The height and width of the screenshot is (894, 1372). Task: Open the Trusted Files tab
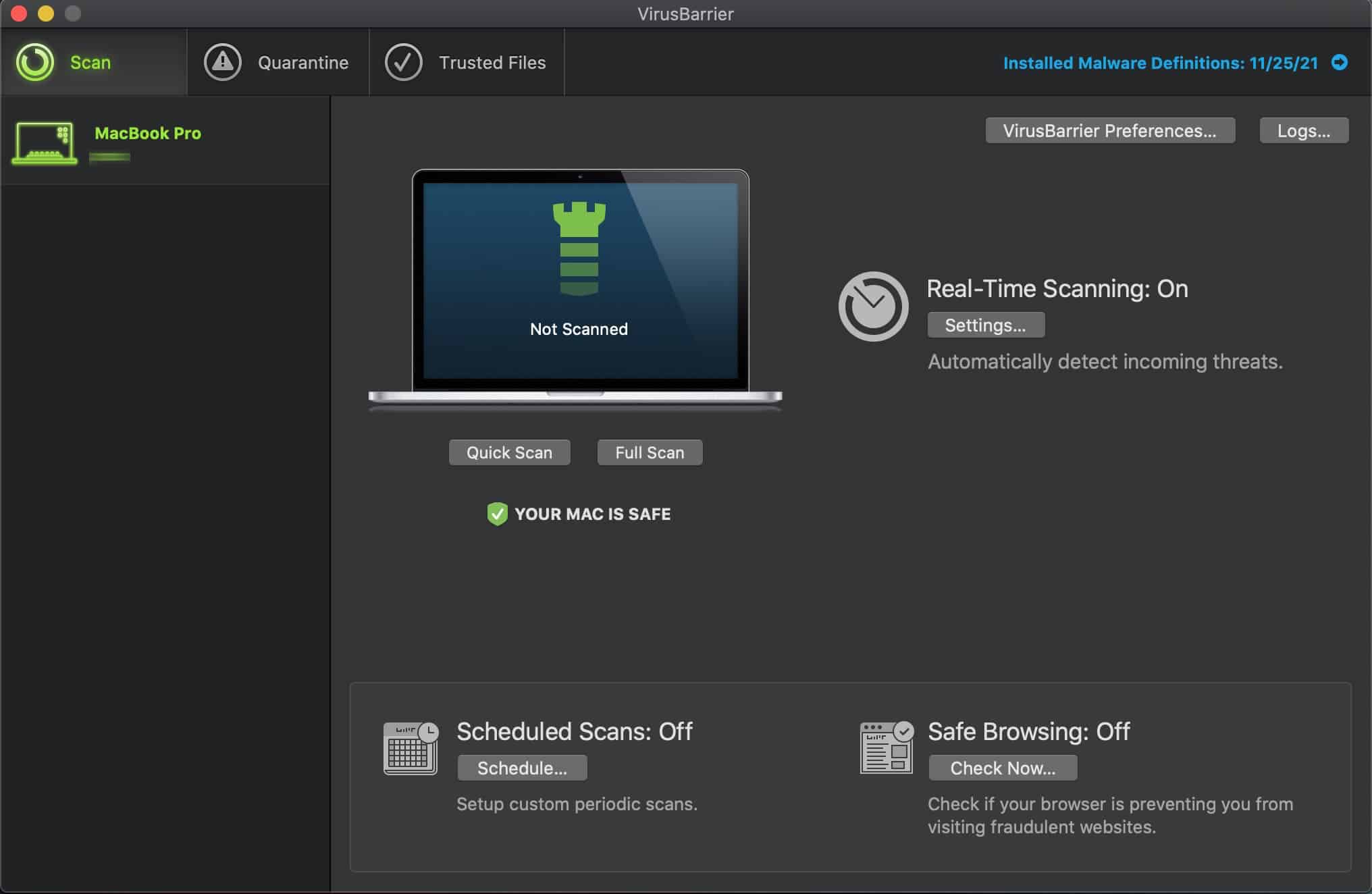[x=467, y=62]
